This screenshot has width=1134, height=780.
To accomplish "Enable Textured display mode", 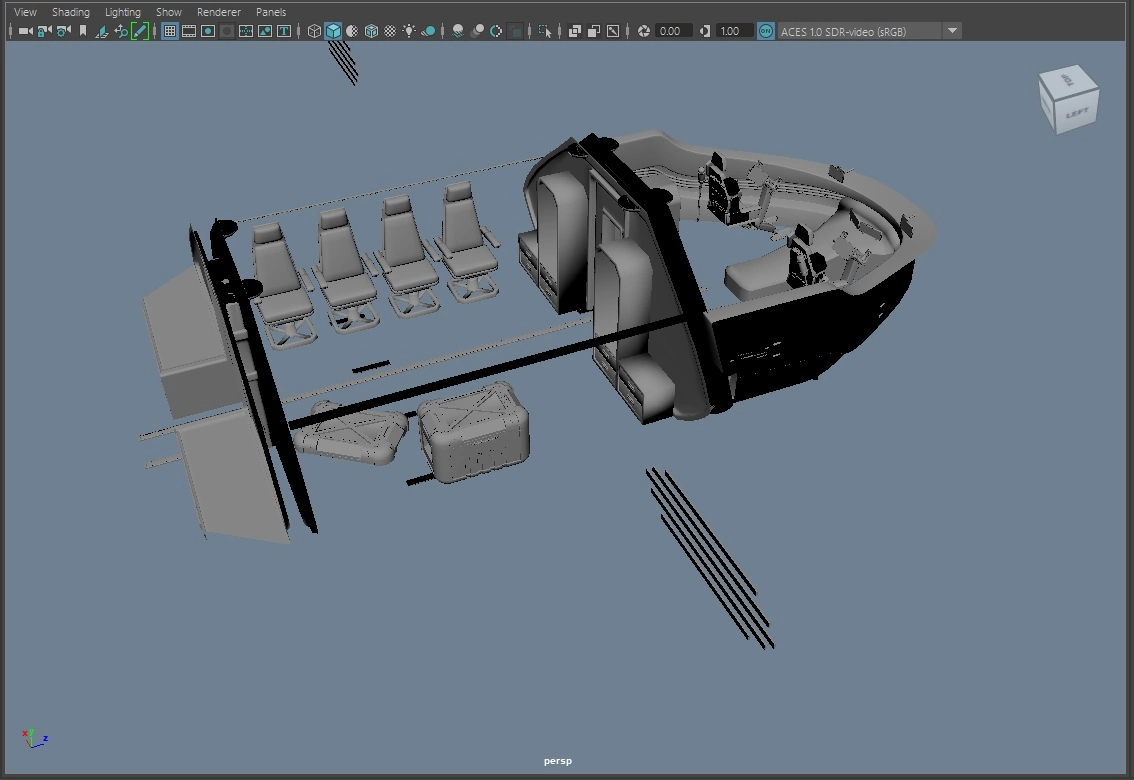I will [x=390, y=31].
